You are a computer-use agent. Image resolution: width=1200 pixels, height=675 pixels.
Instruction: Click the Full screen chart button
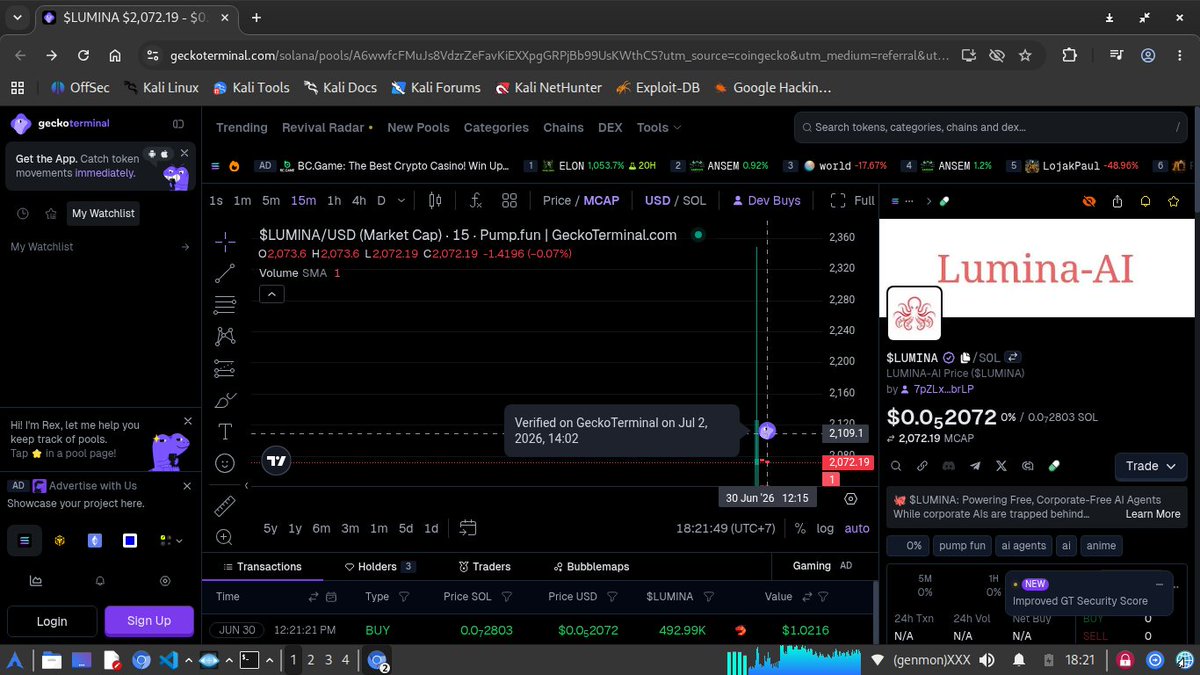point(852,200)
